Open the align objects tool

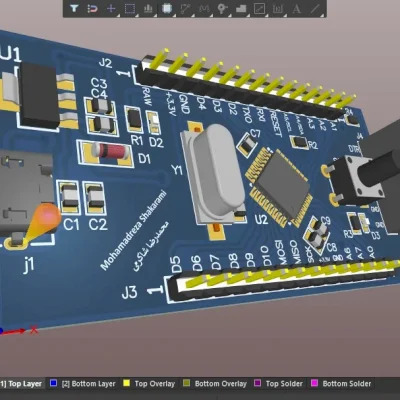[x=148, y=8]
